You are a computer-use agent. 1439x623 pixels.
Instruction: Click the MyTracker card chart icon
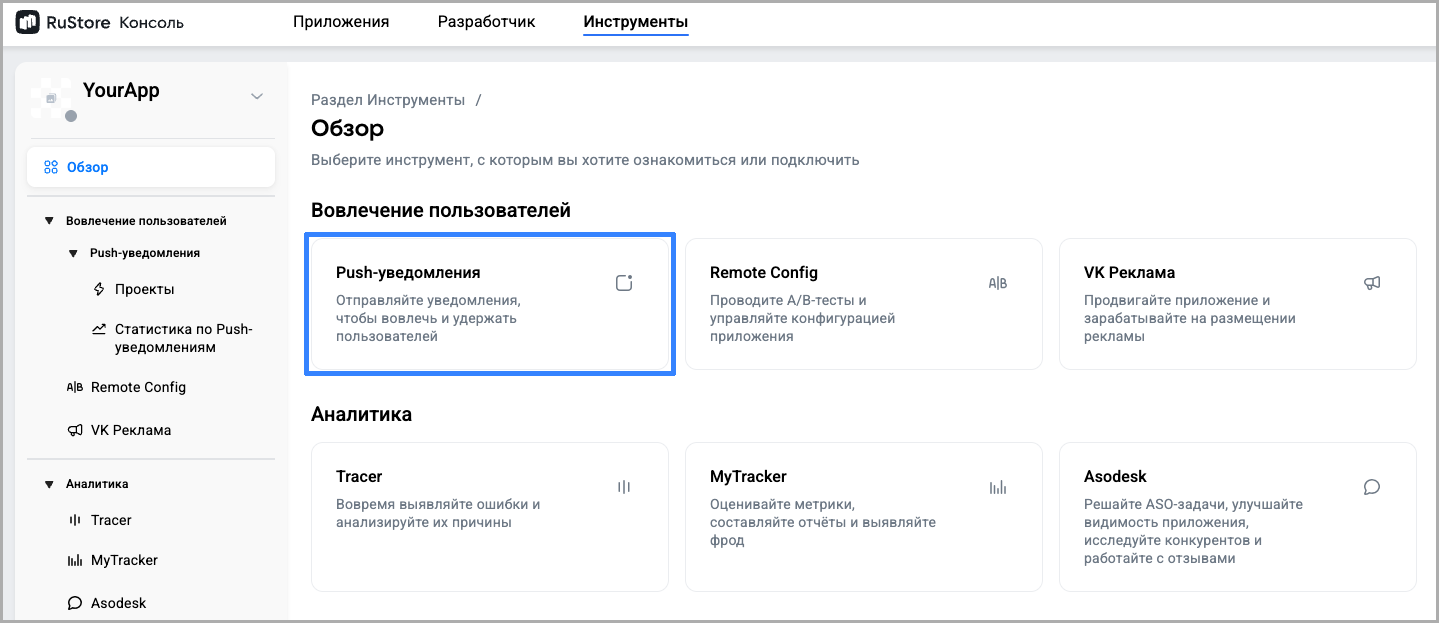pos(997,487)
